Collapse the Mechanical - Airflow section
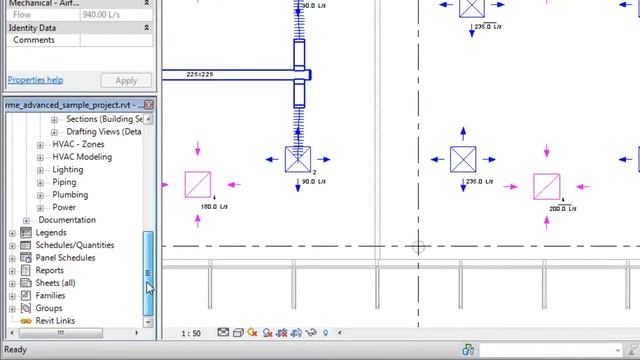640x360 pixels. (x=147, y=3)
